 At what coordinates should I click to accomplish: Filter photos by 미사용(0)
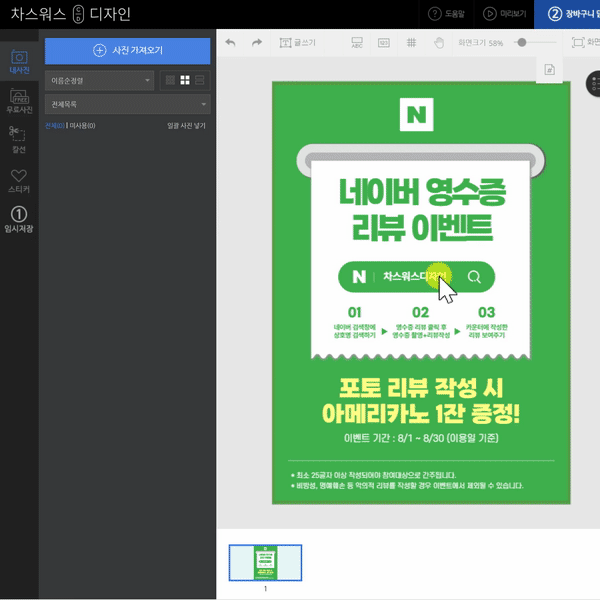pos(82,126)
